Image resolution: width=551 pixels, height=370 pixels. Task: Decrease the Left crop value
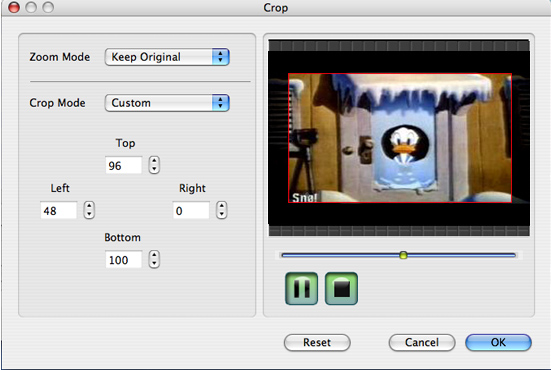(x=89, y=215)
